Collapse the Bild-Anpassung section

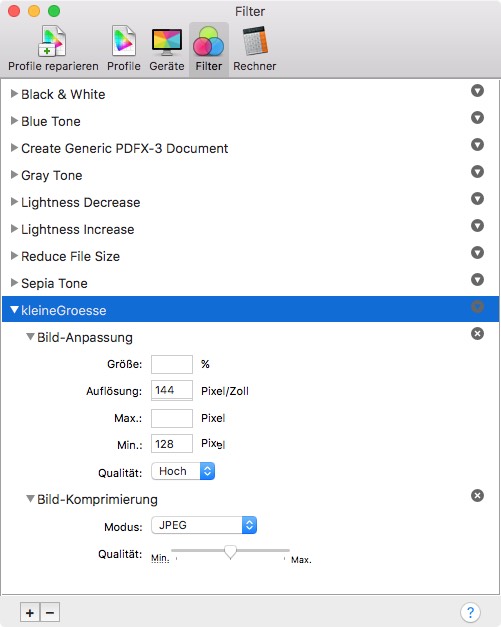[x=30, y=337]
